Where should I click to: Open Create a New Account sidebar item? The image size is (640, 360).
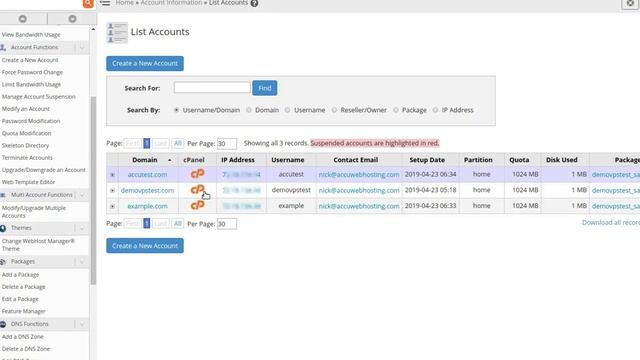pos(30,60)
